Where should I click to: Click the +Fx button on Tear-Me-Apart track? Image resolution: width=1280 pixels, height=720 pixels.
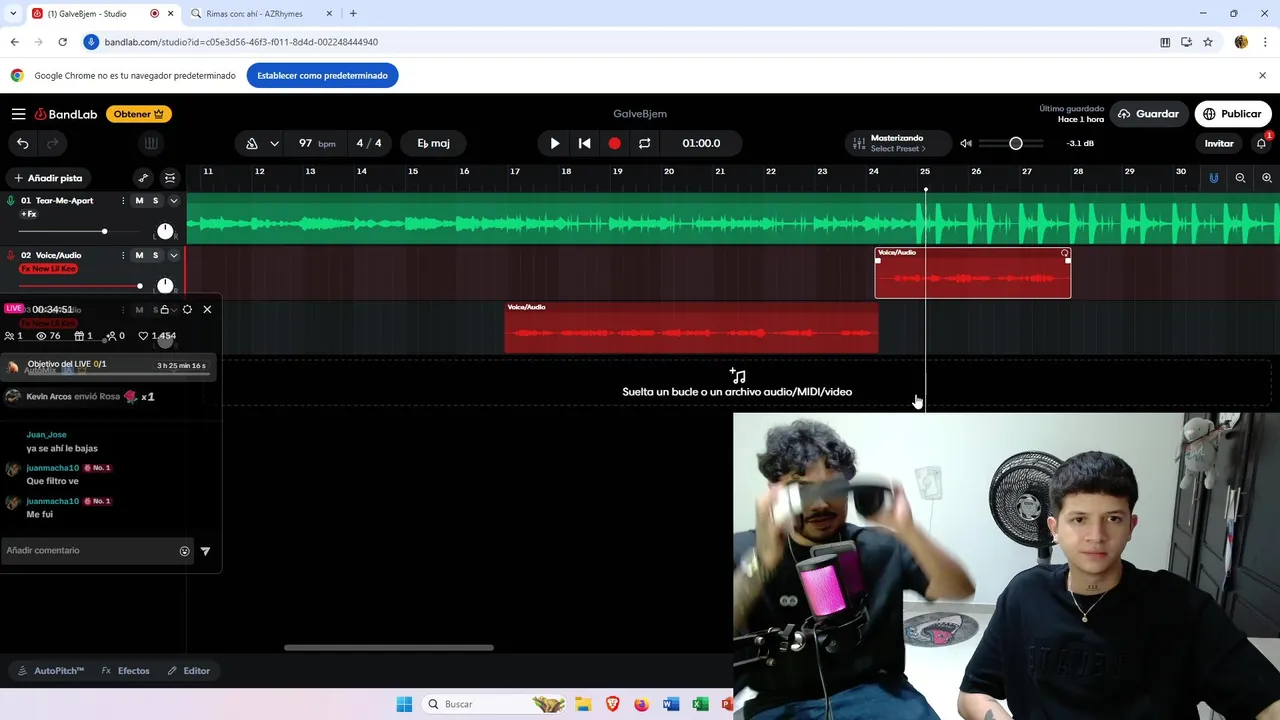(x=29, y=214)
